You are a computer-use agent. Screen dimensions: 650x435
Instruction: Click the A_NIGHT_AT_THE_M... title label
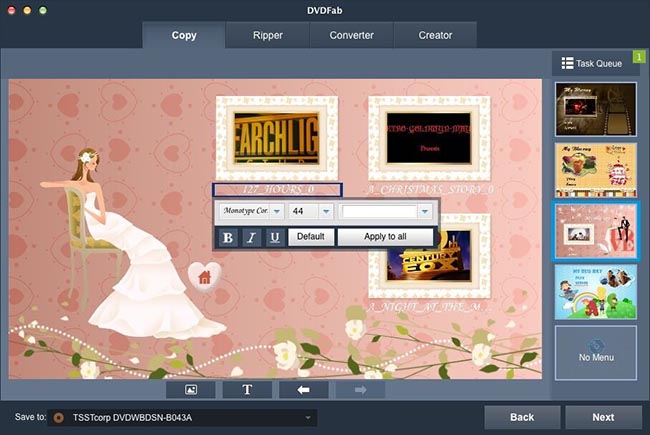pyautogui.click(x=430, y=308)
